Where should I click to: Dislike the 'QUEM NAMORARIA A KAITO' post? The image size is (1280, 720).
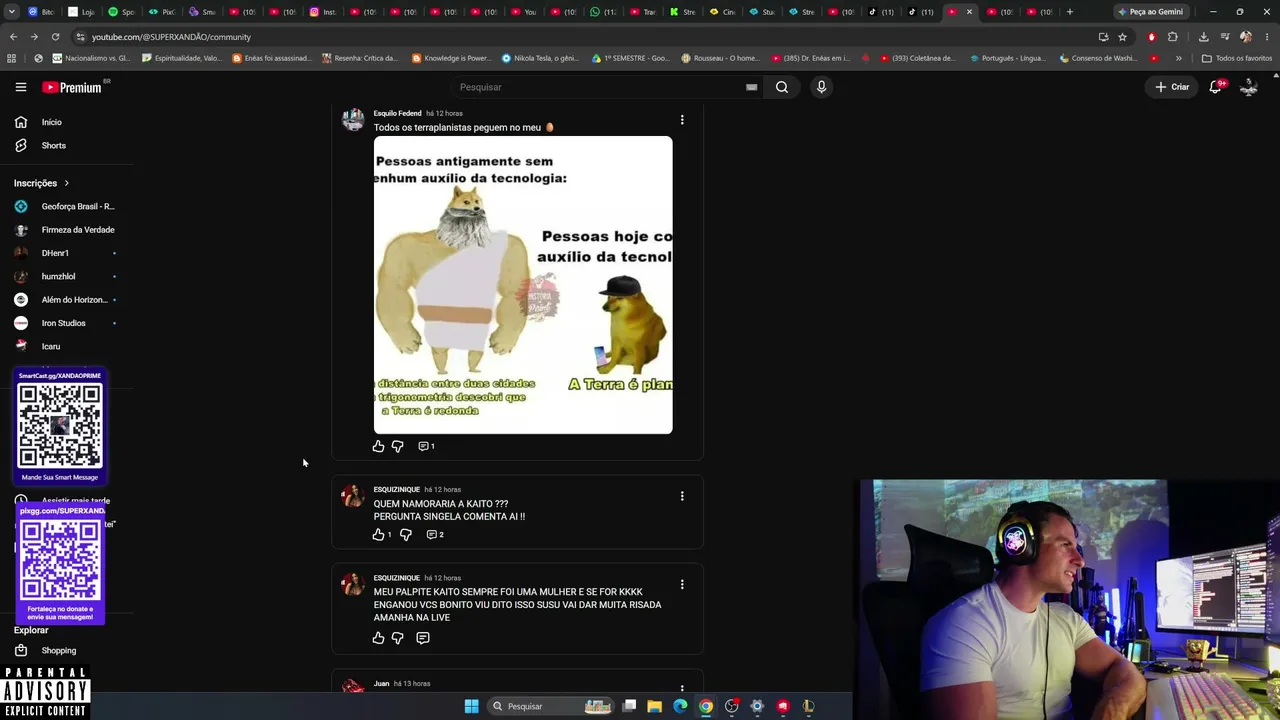(x=405, y=534)
